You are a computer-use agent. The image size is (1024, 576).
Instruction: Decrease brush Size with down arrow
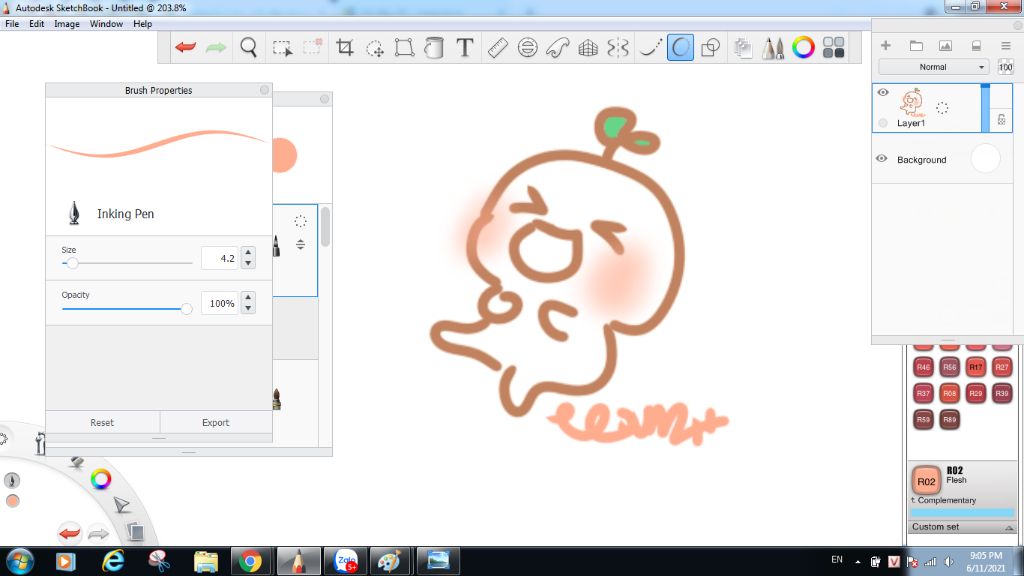[x=248, y=263]
